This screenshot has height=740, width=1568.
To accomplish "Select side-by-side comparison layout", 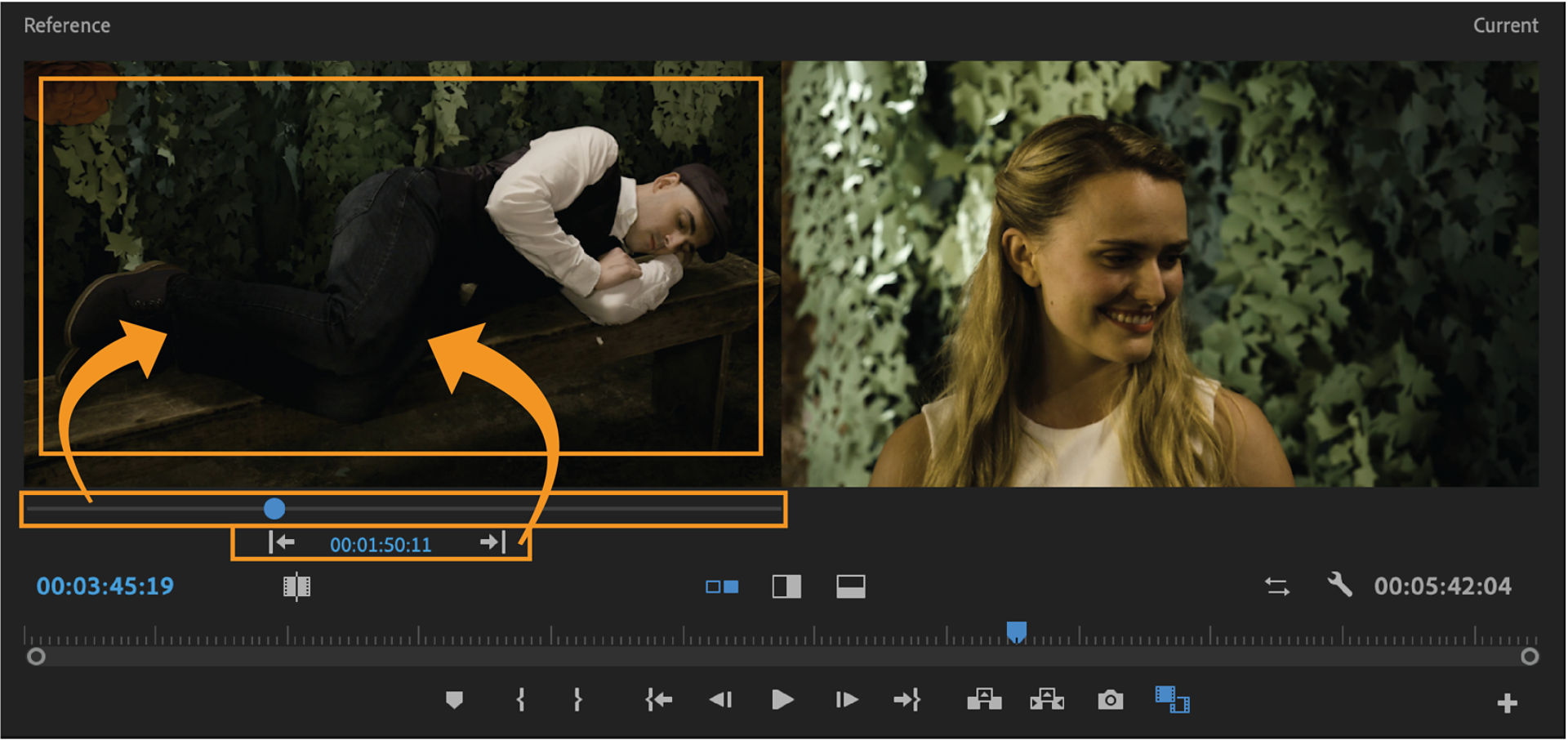I will 722,586.
